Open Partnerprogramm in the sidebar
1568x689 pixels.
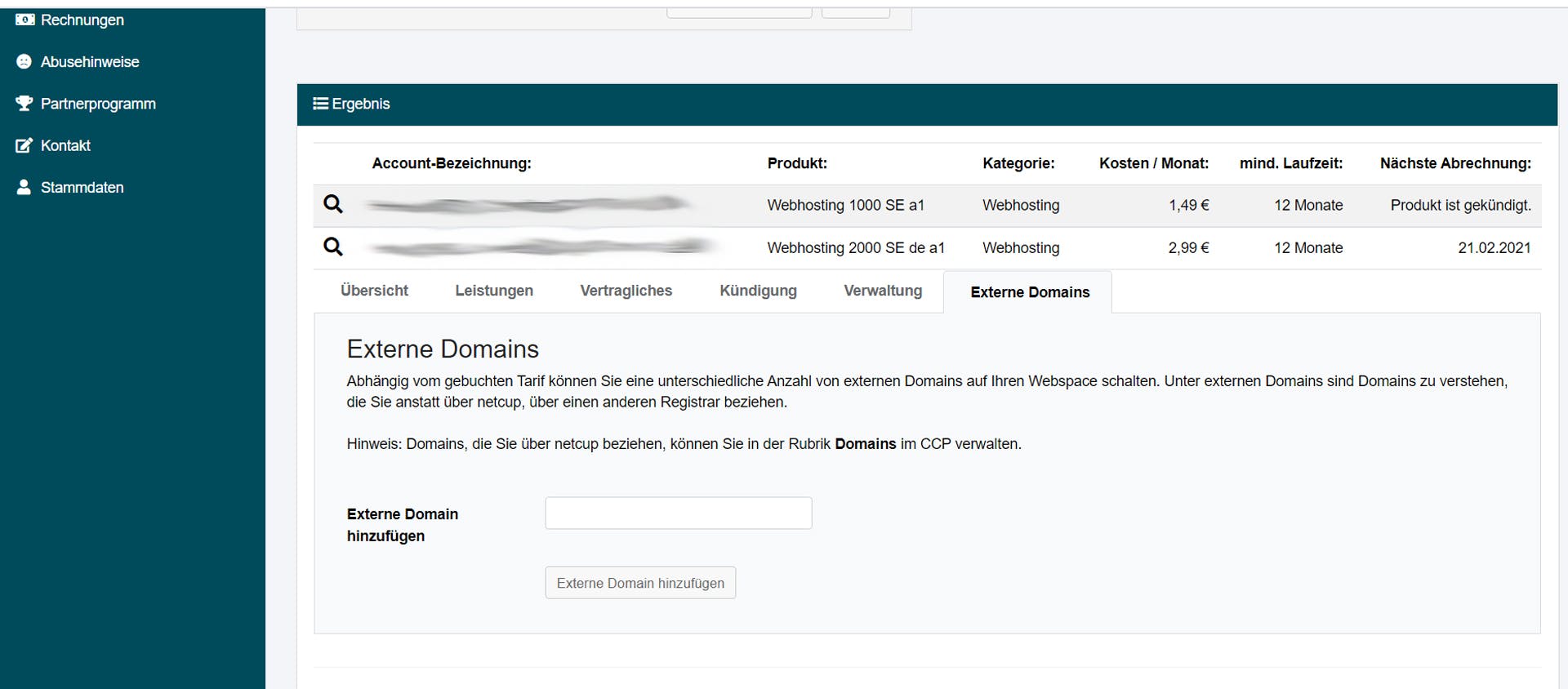98,104
